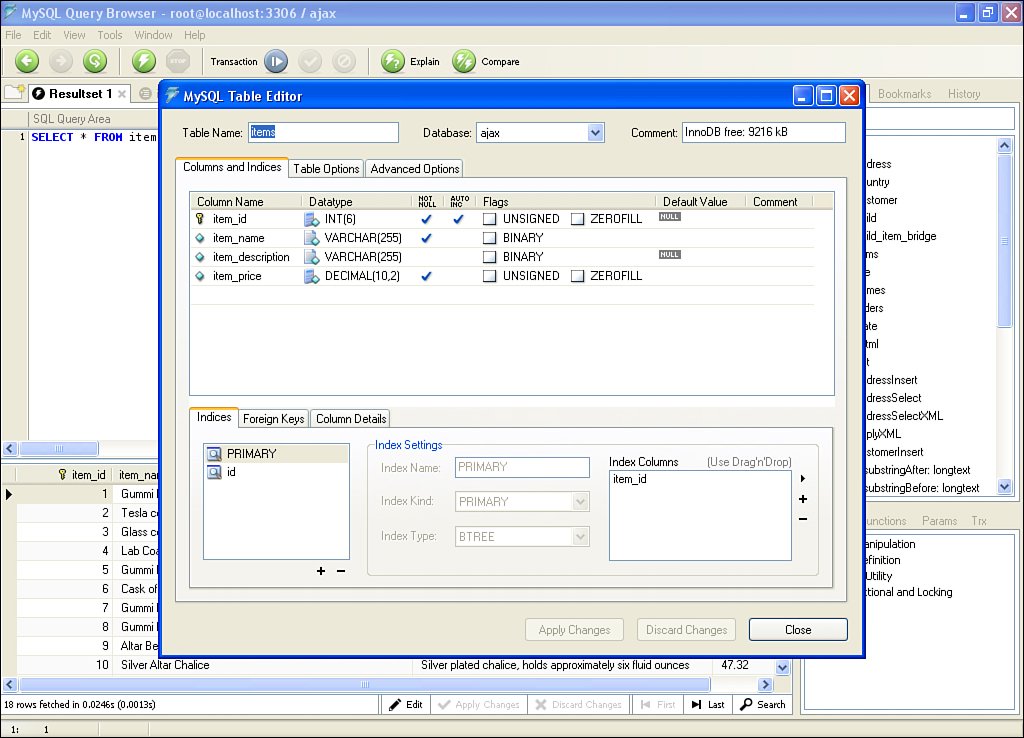Toggle UNSIGNED flag for item_price
1024x738 pixels.
coord(490,276)
